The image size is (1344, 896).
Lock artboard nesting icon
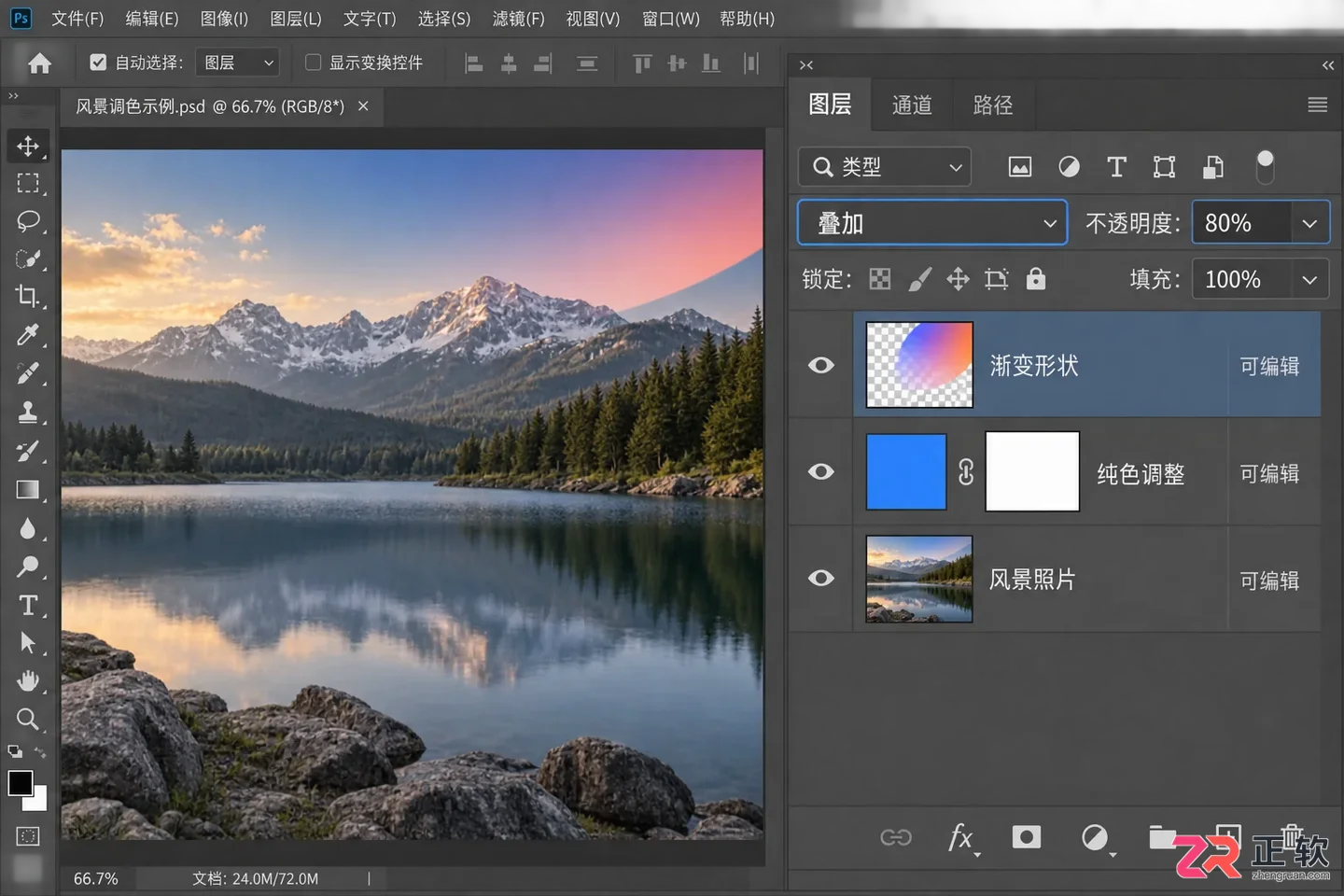click(997, 279)
